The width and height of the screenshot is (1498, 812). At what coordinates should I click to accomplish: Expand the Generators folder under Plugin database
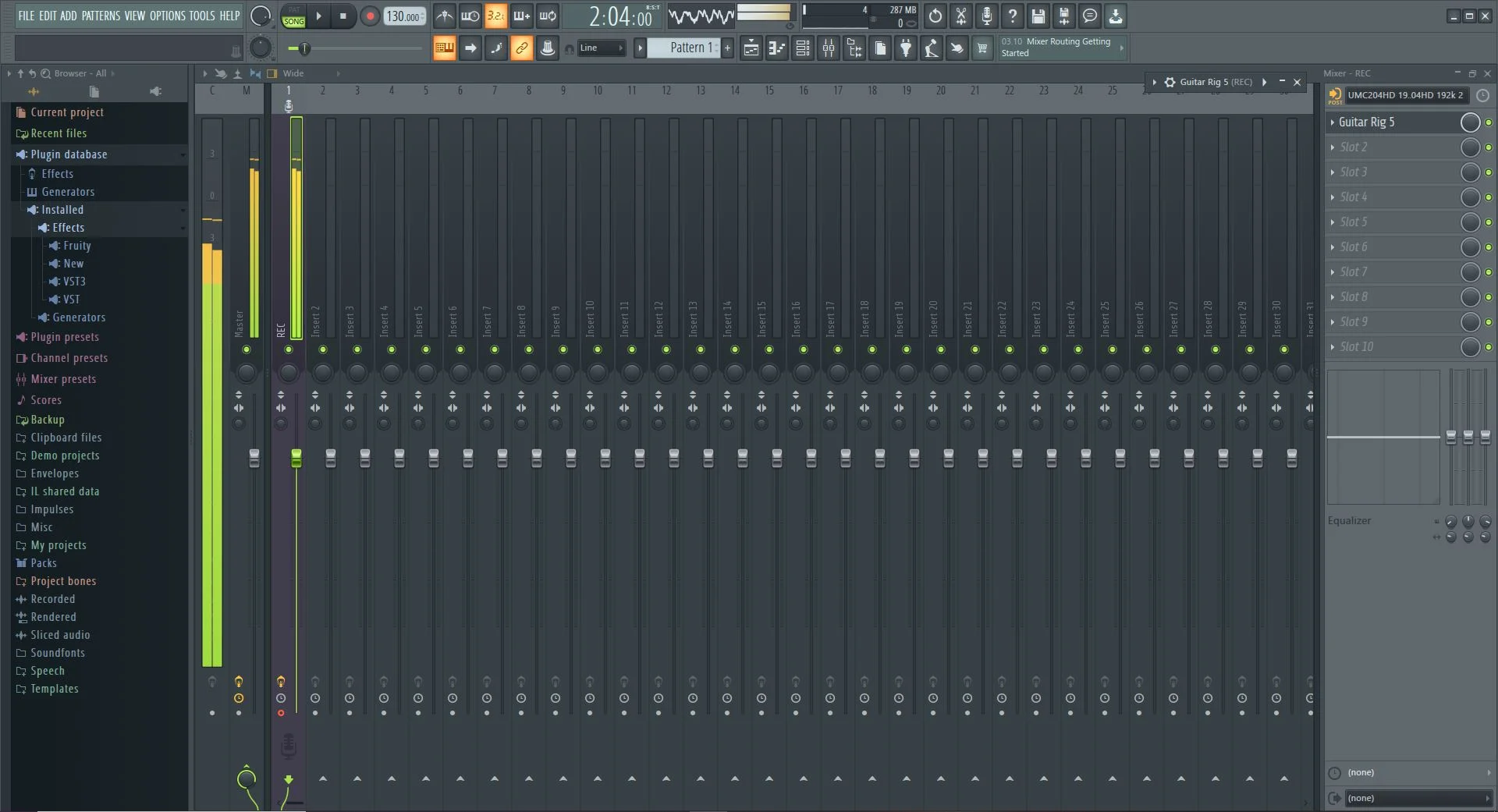67,192
